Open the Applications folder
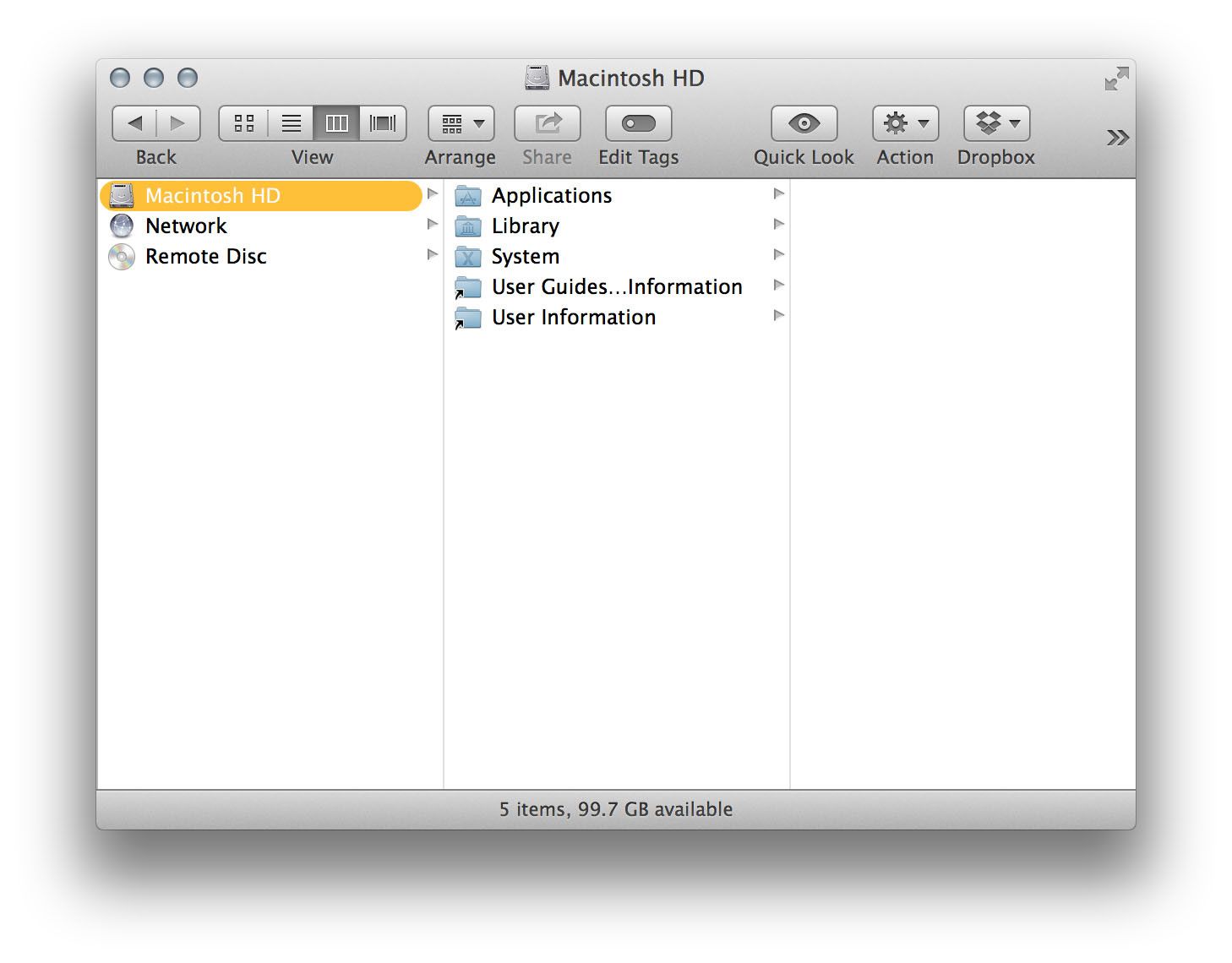The image size is (1232, 963). click(x=551, y=196)
